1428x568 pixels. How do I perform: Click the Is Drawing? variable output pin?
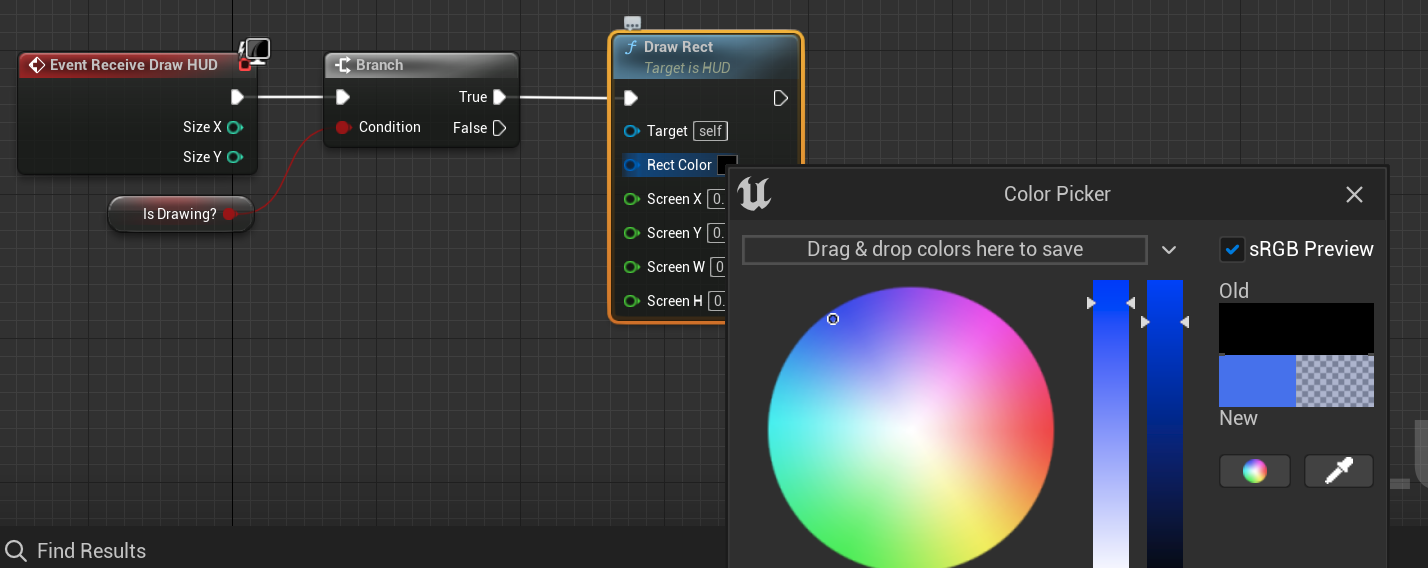(229, 213)
